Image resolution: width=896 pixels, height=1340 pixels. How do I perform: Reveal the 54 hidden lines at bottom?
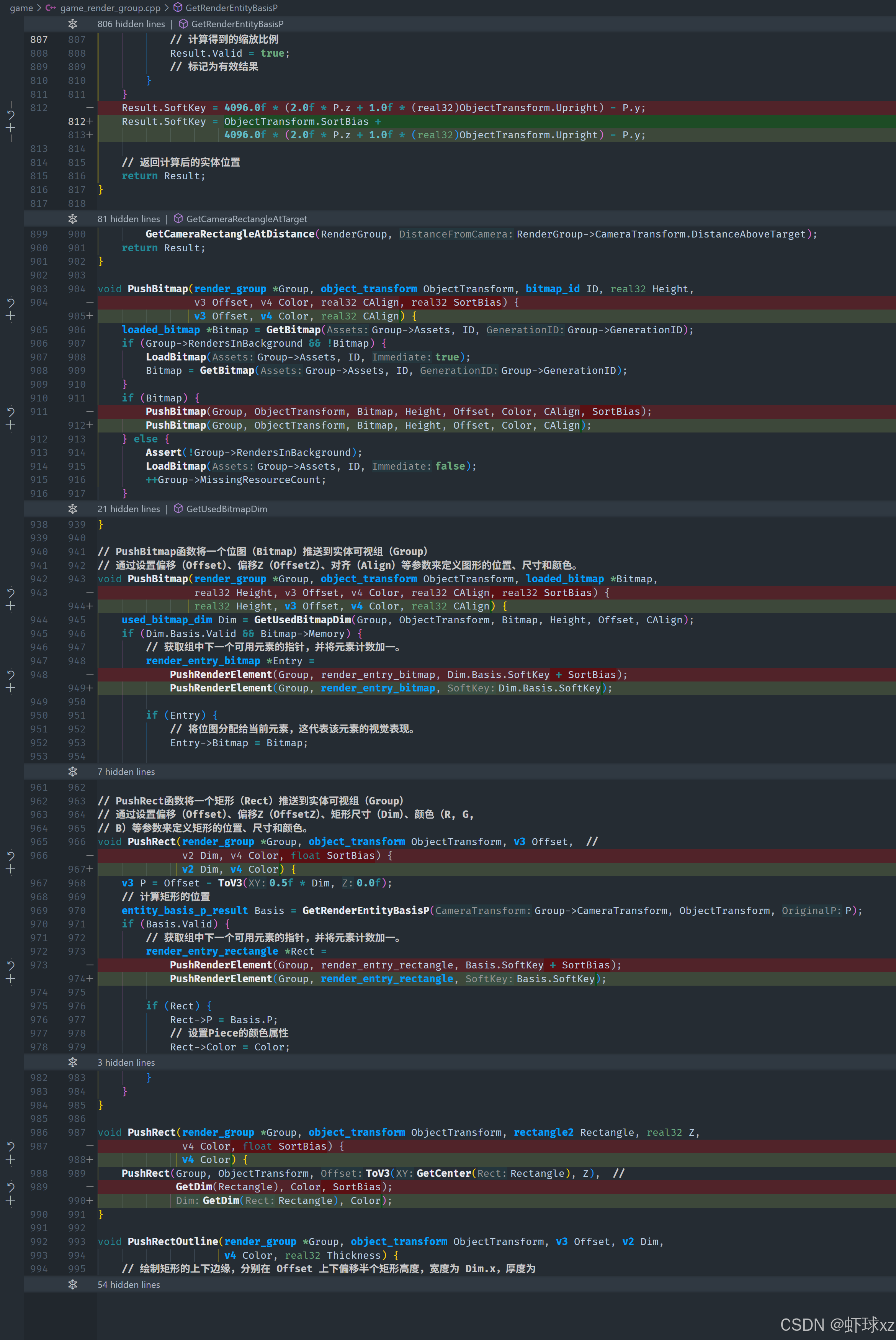pos(73,1284)
